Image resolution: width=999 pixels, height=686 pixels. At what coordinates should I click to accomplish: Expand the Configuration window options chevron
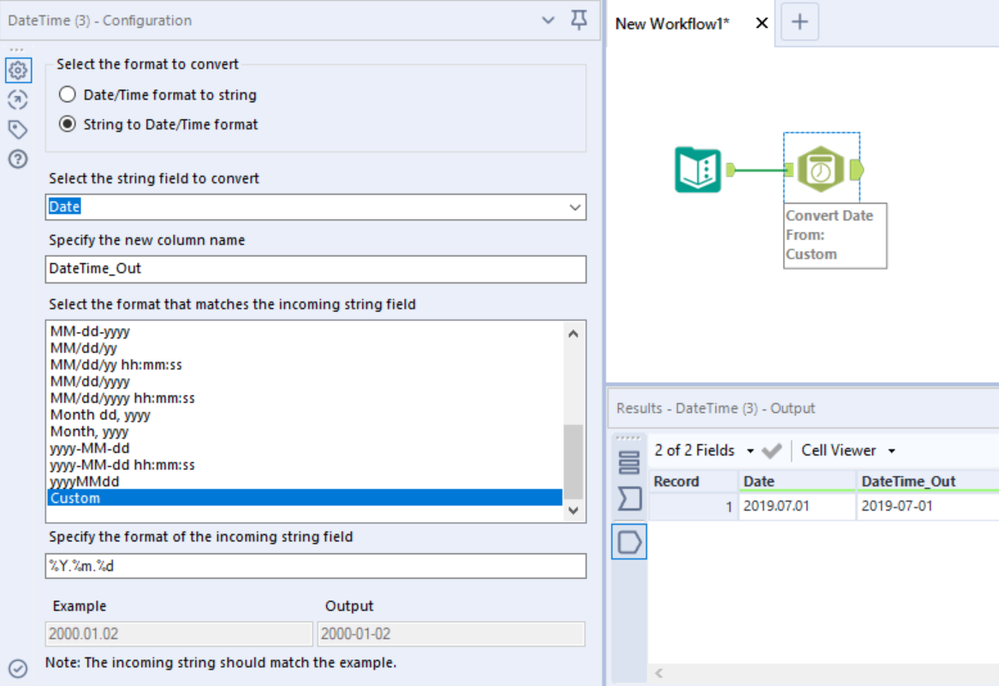548,20
